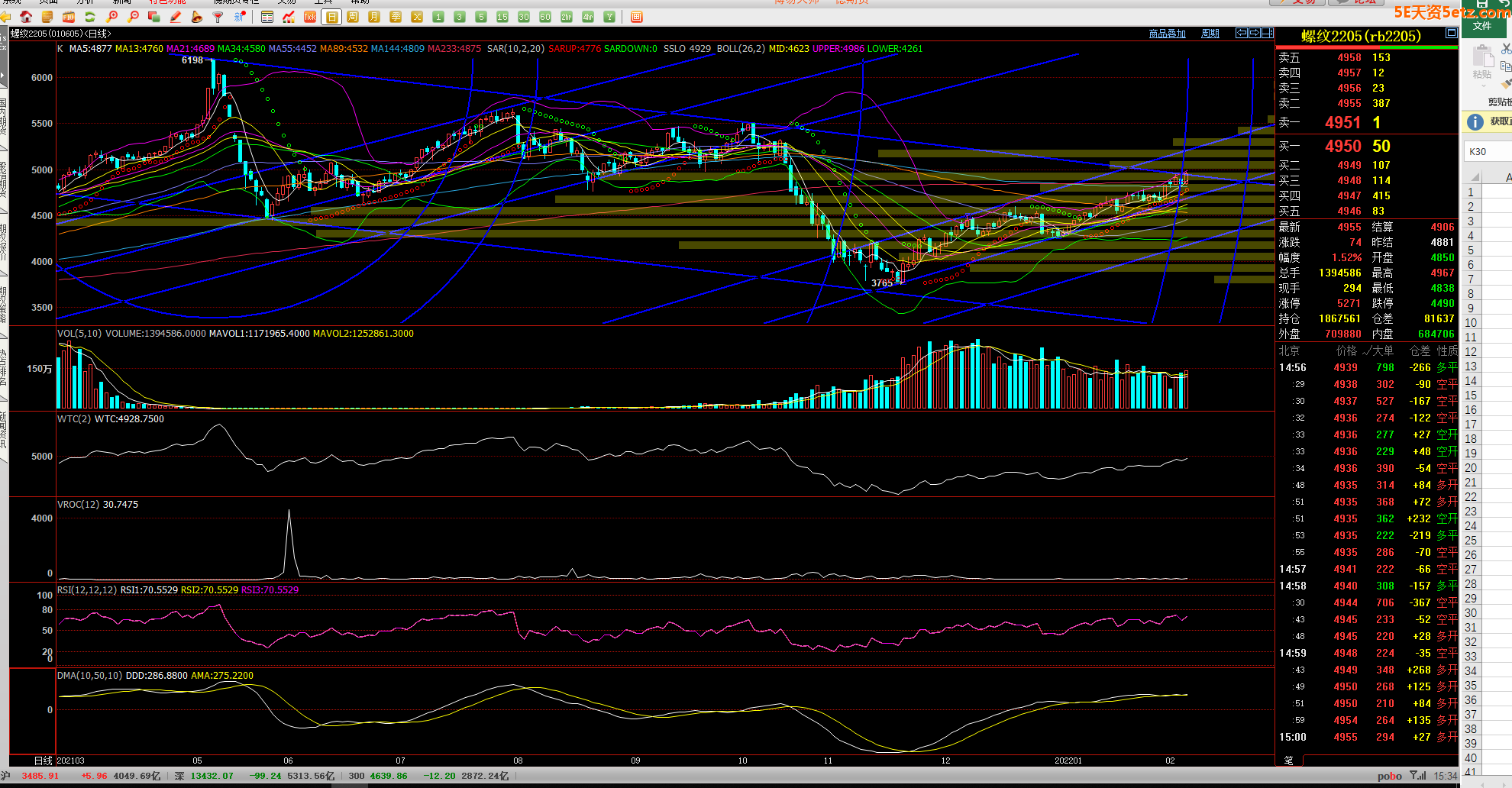Select the red pencil drawing tool
The width and height of the screenshot is (1512, 788).
pyautogui.click(x=176, y=17)
